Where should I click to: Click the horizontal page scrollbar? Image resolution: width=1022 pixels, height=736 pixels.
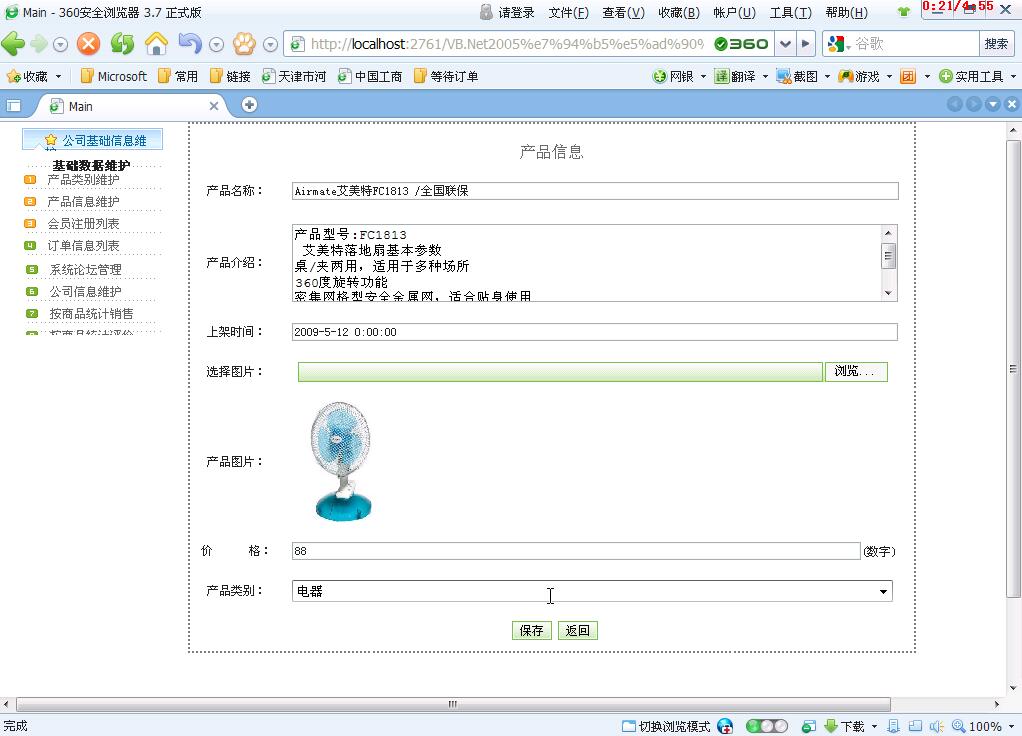pyautogui.click(x=453, y=704)
